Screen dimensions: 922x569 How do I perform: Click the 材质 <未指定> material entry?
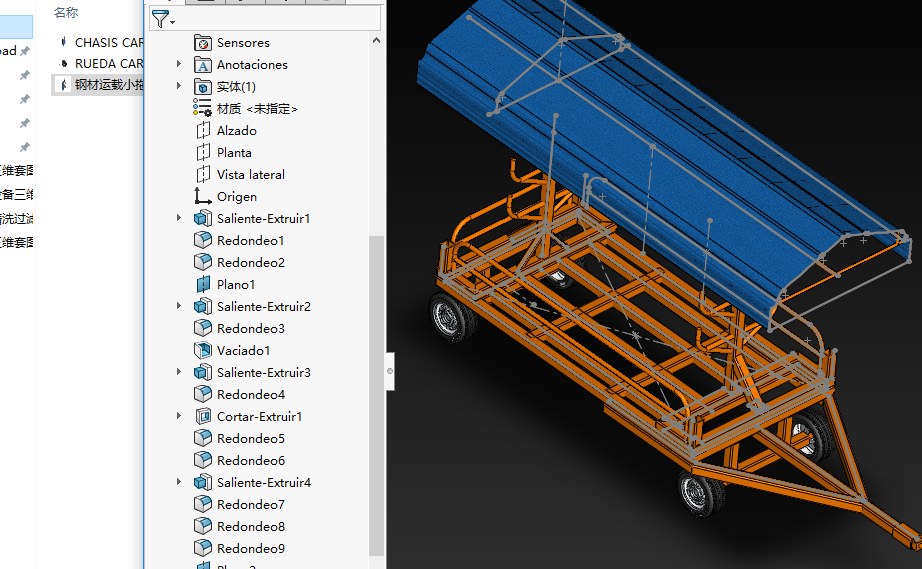pyautogui.click(x=257, y=109)
